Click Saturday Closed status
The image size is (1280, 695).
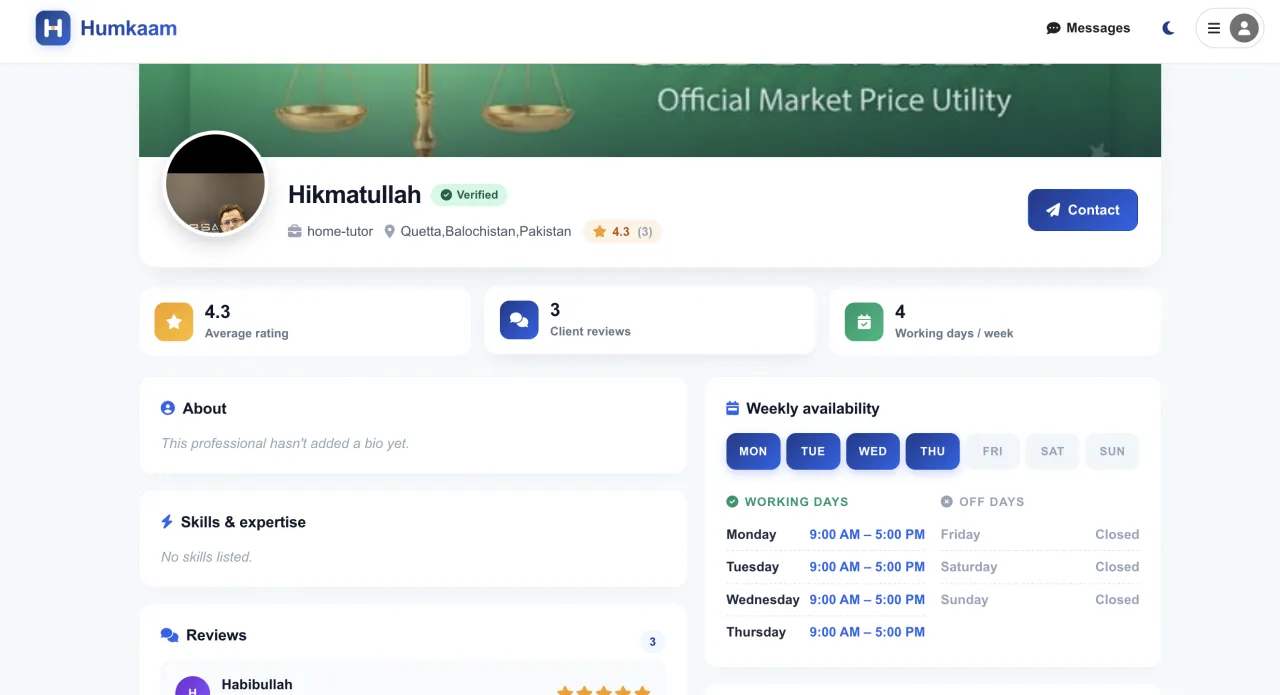[1117, 567]
